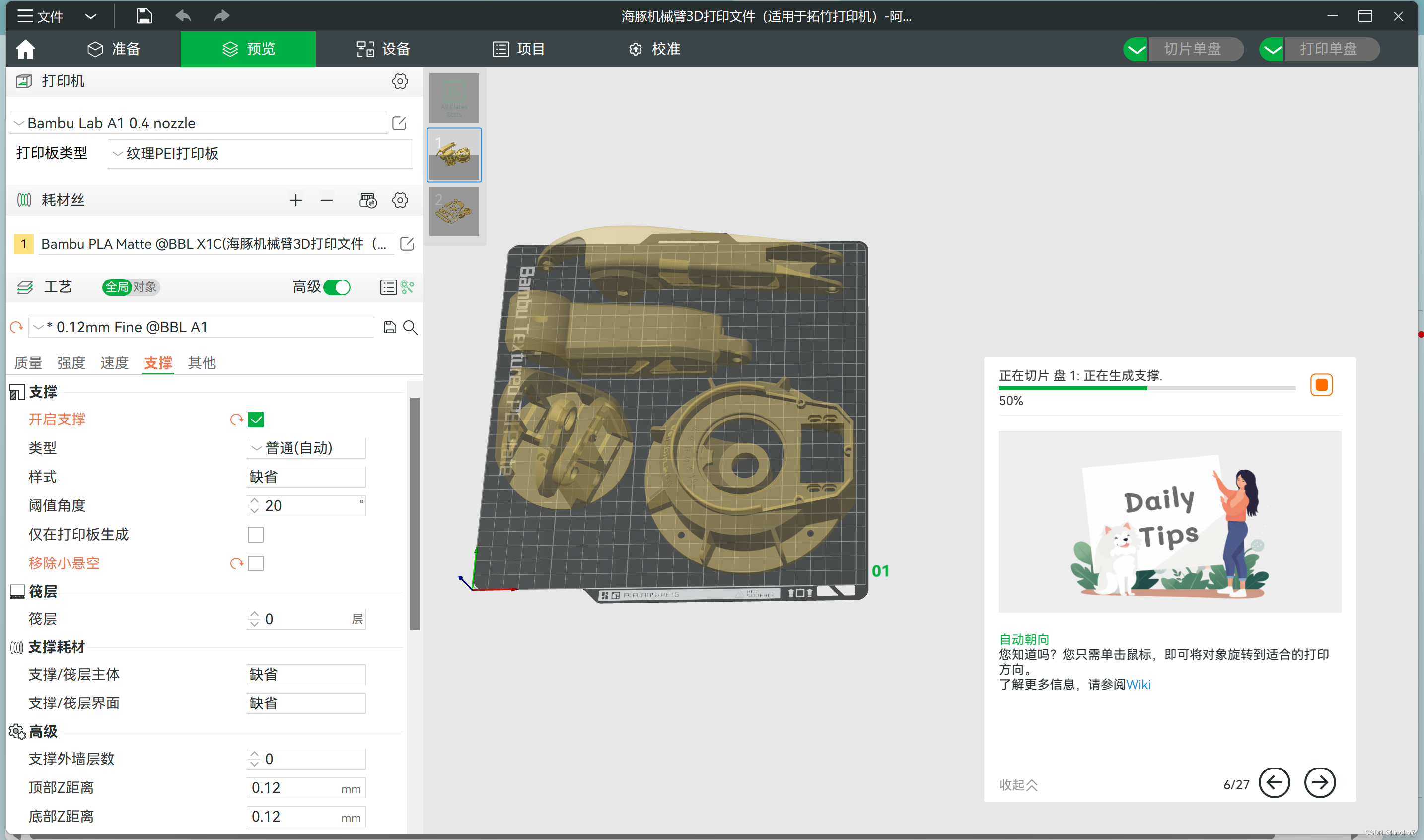1424x840 pixels.
Task: Search process settings with magnifier icon
Action: click(410, 327)
